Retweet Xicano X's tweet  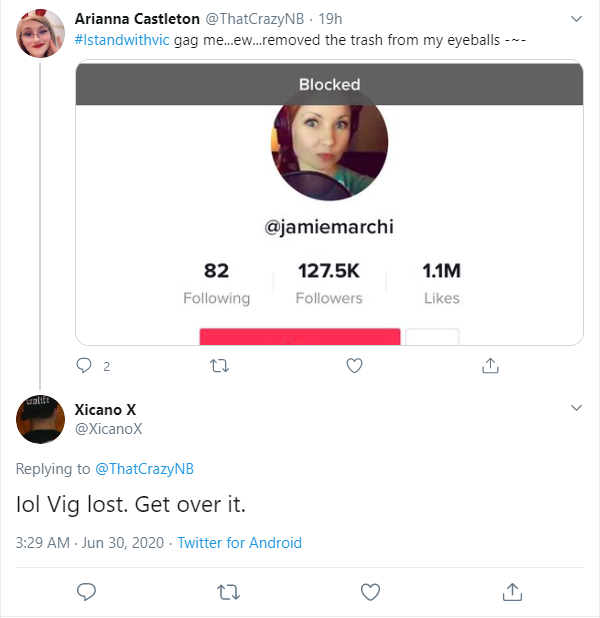coord(229,592)
